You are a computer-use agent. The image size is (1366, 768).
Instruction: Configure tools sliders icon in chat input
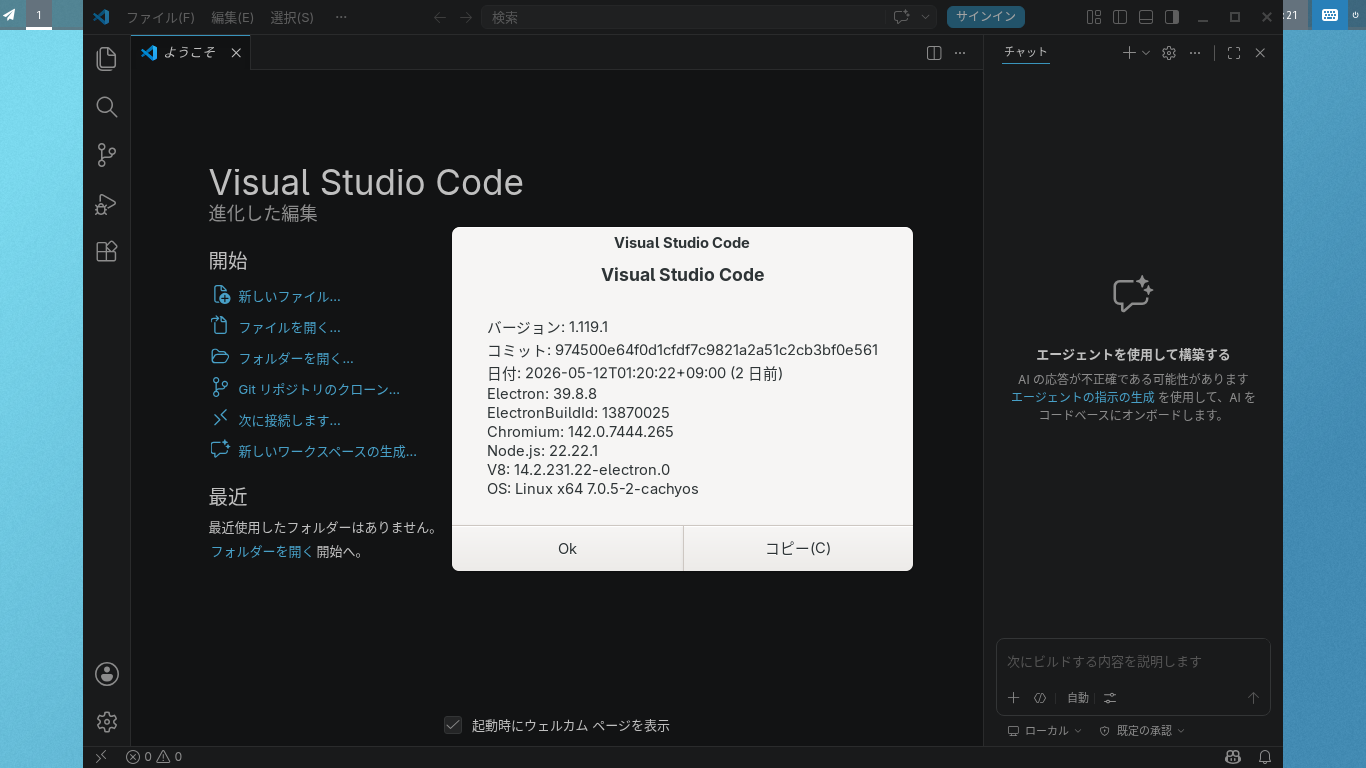tap(1109, 698)
